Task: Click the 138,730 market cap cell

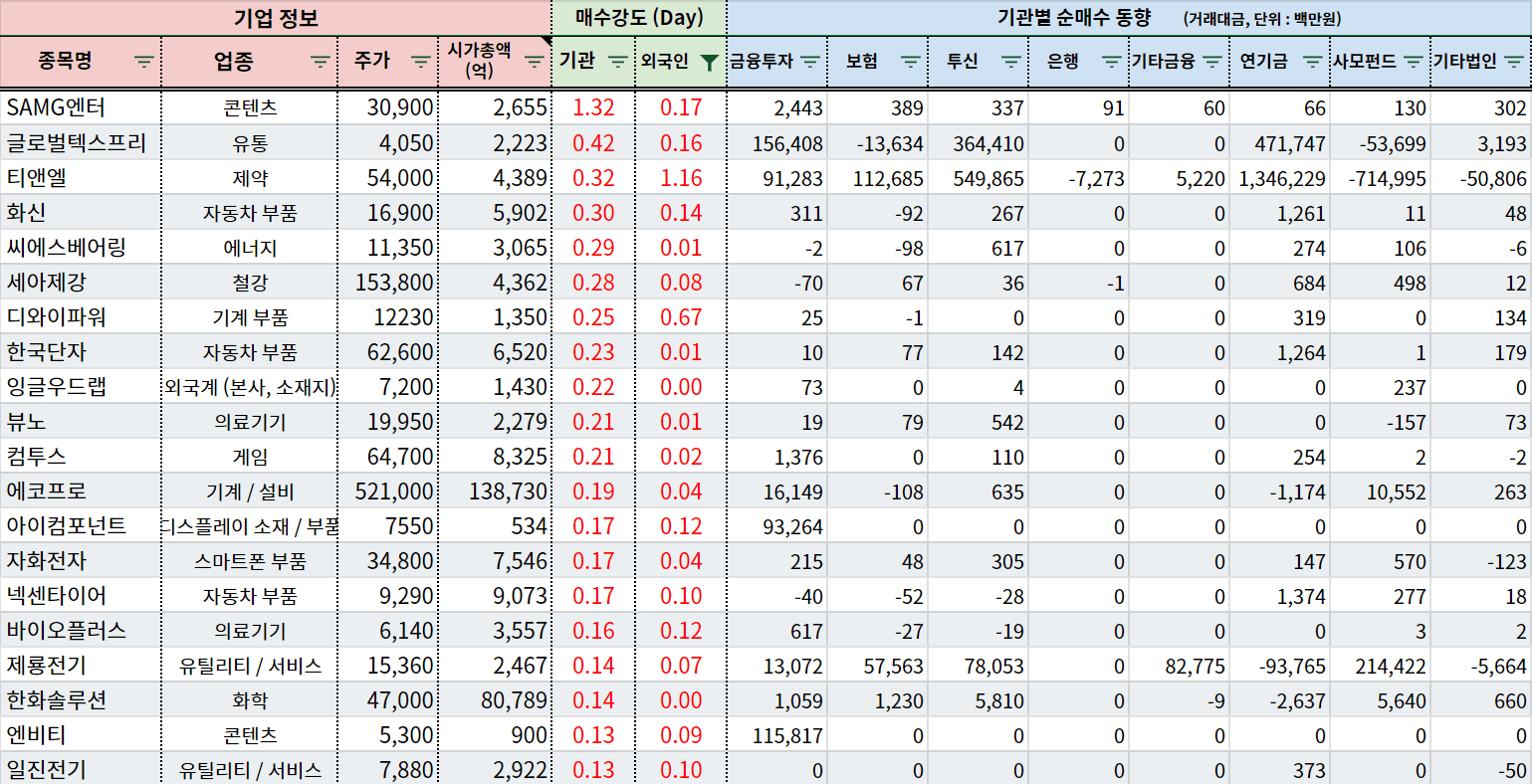Action: 495,490
